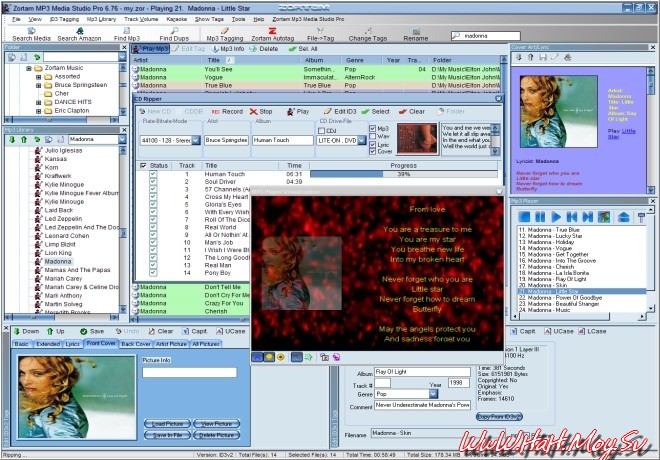The width and height of the screenshot is (660, 460).
Task: Click Play in the CD Ripper toolbar
Action: click(x=298, y=112)
